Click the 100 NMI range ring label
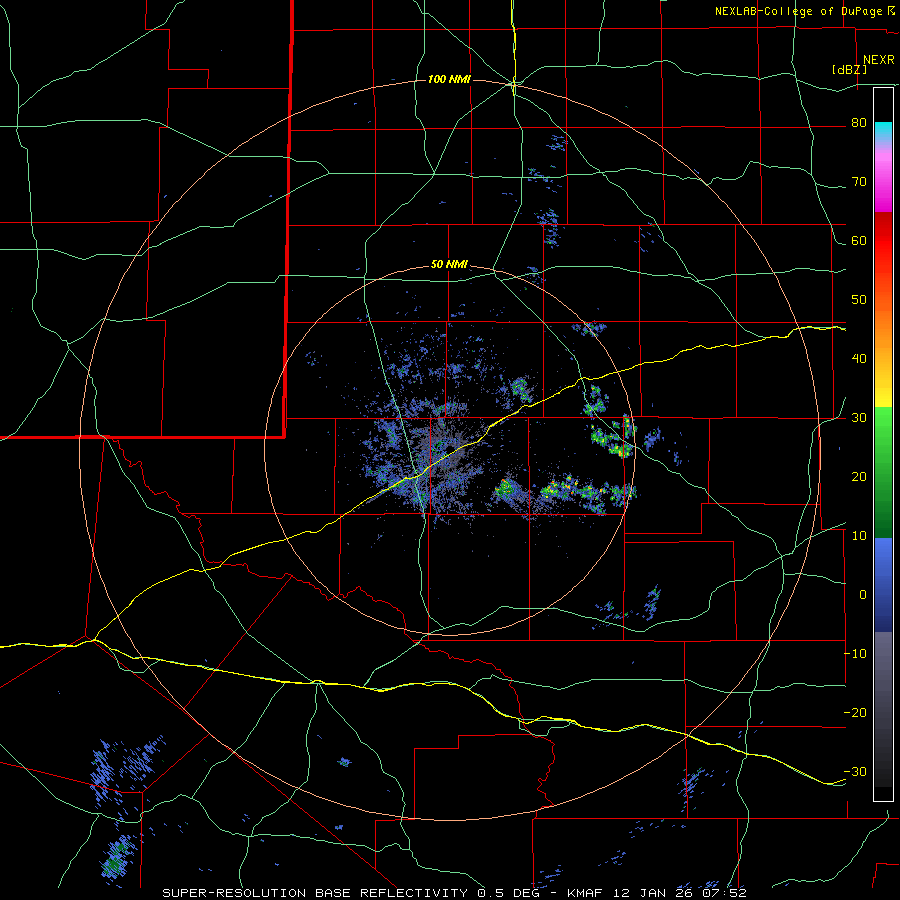 pos(449,79)
